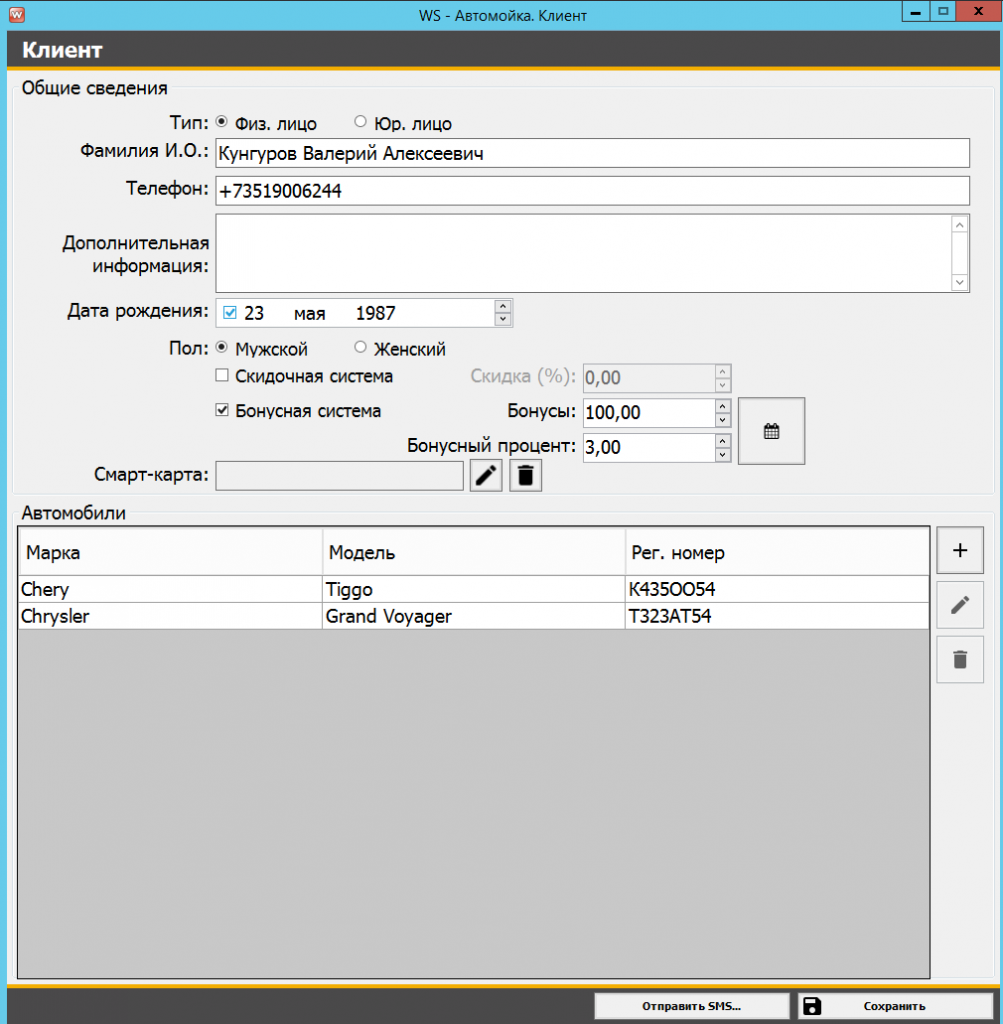1003x1024 pixels.
Task: Click the year 1987 in birth date
Action: pos(375,313)
